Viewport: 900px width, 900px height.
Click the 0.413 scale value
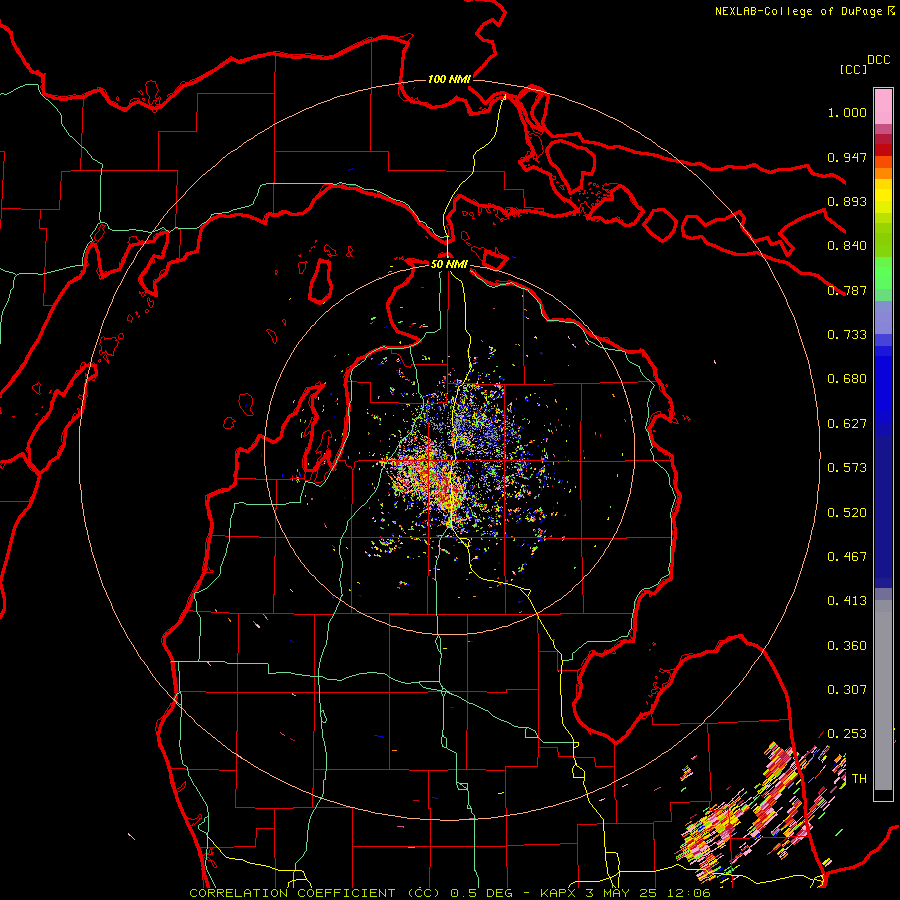pos(847,601)
